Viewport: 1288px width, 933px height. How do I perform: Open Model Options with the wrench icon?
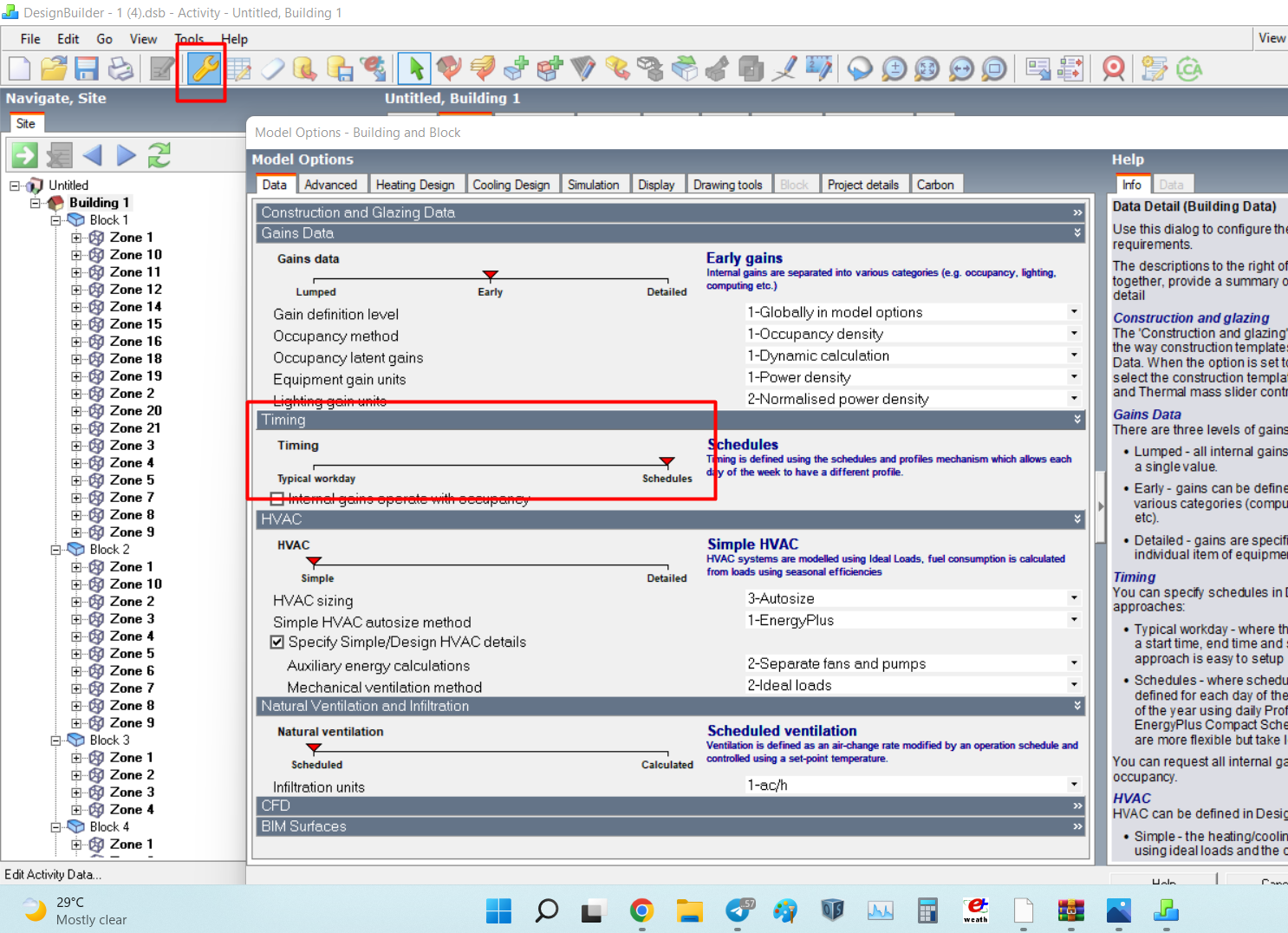click(205, 69)
